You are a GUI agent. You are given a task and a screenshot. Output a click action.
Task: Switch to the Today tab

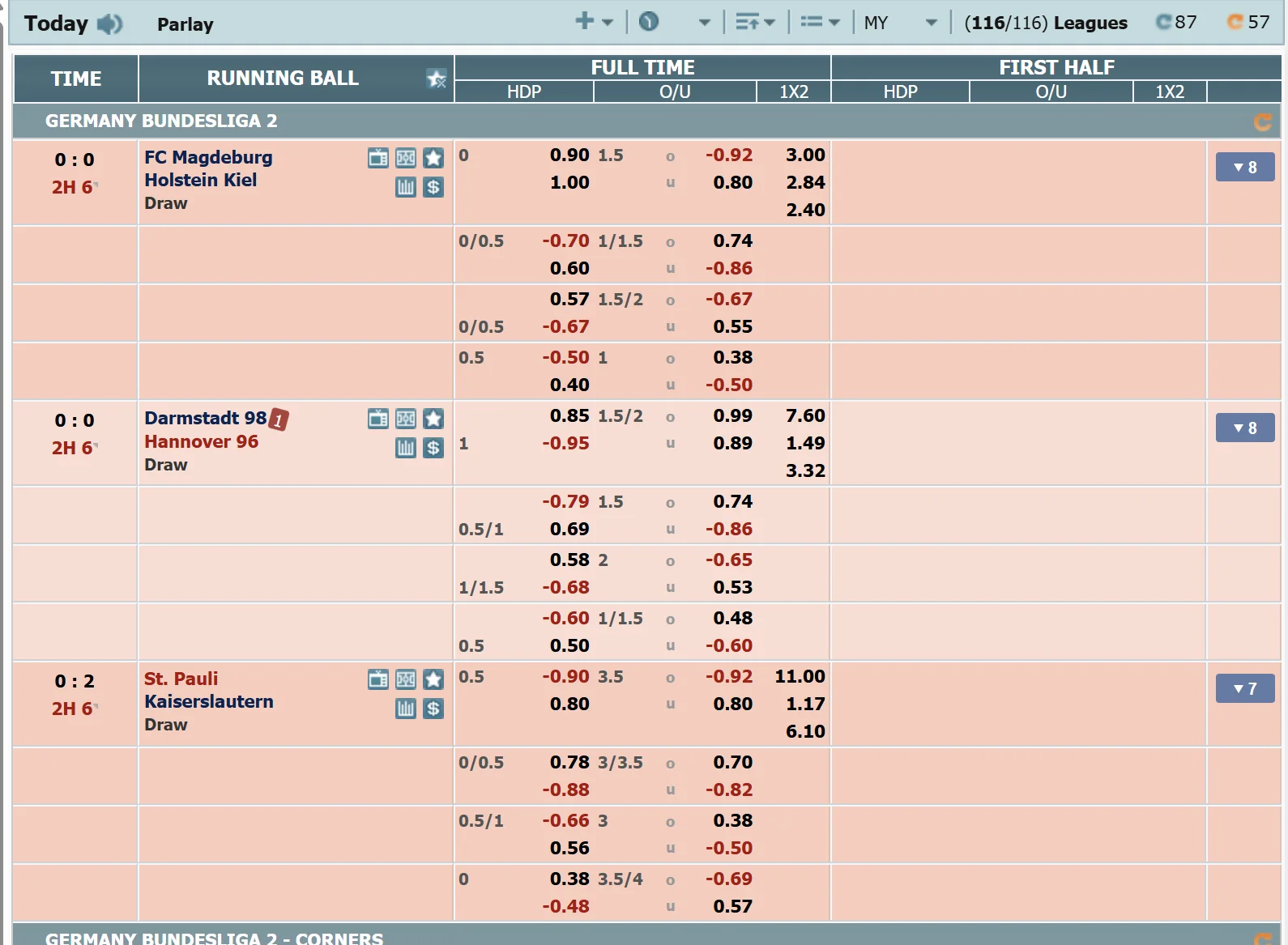56,23
